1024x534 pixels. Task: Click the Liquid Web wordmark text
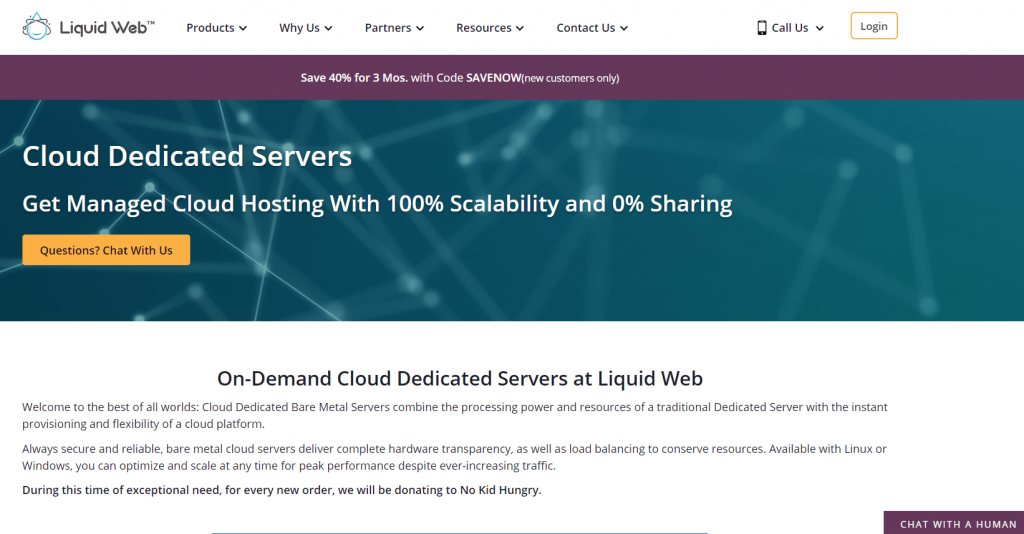pos(107,27)
